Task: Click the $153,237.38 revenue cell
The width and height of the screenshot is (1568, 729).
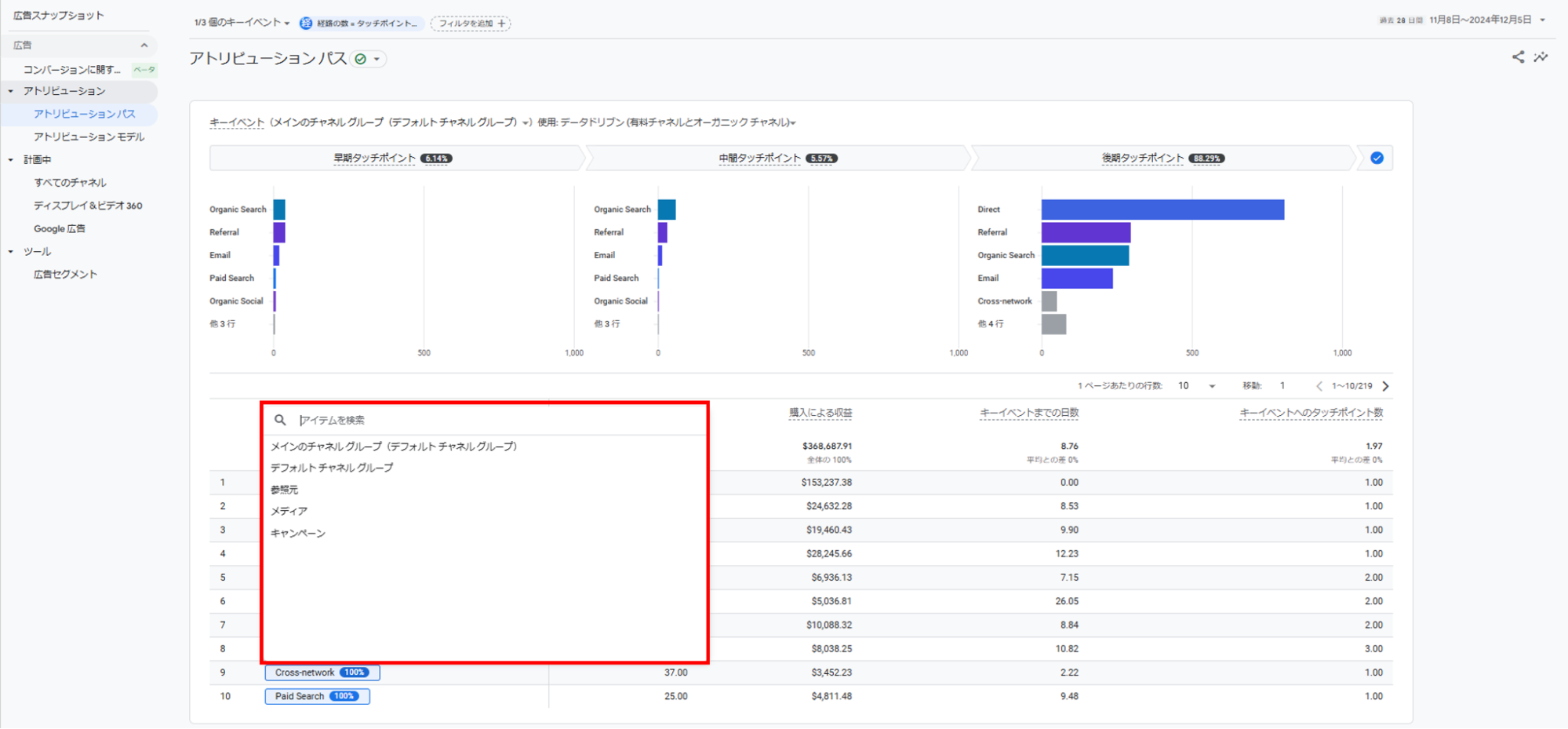Action: tap(826, 483)
